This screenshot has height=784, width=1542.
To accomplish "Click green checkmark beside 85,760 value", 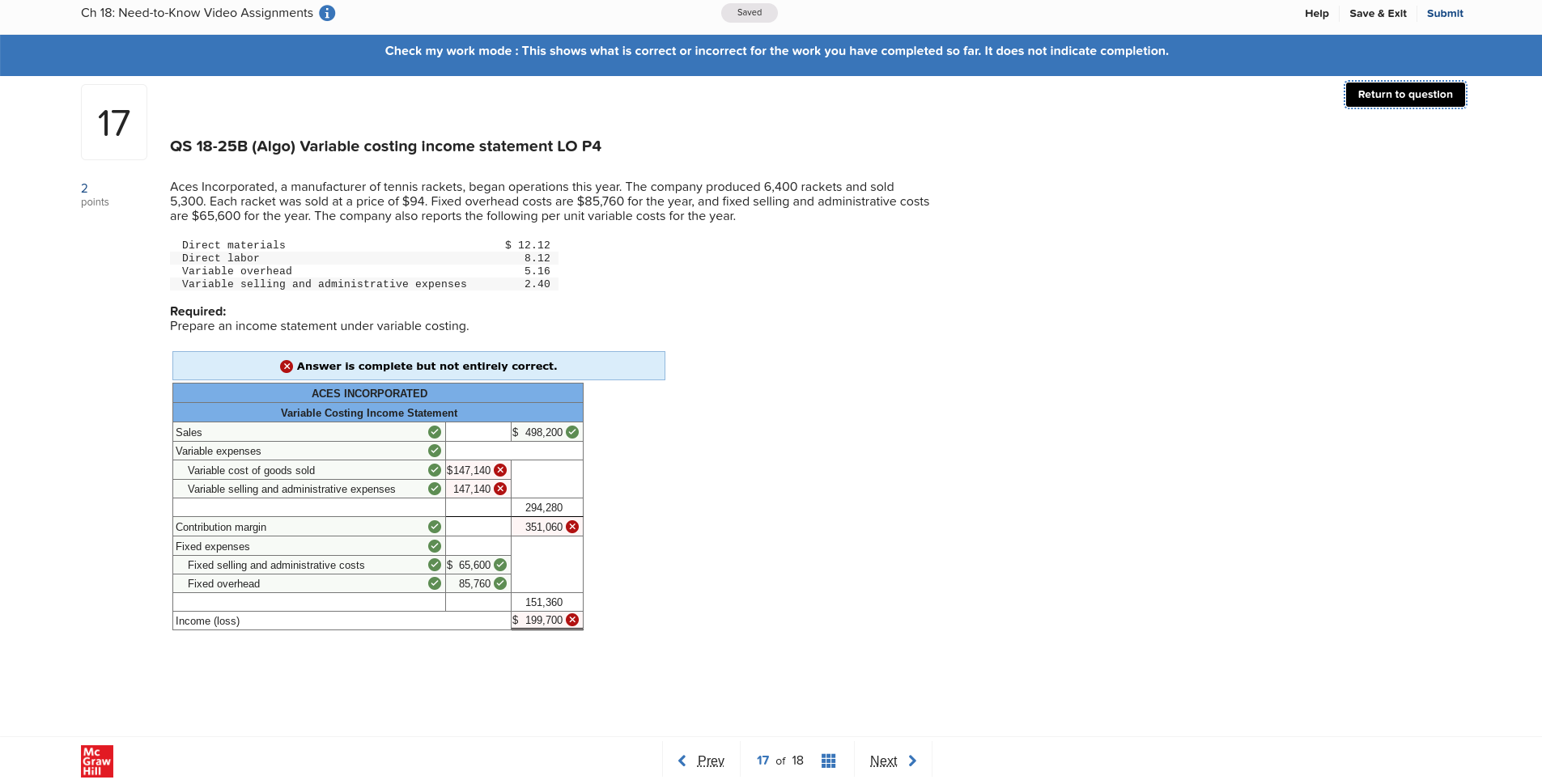I will tap(500, 583).
